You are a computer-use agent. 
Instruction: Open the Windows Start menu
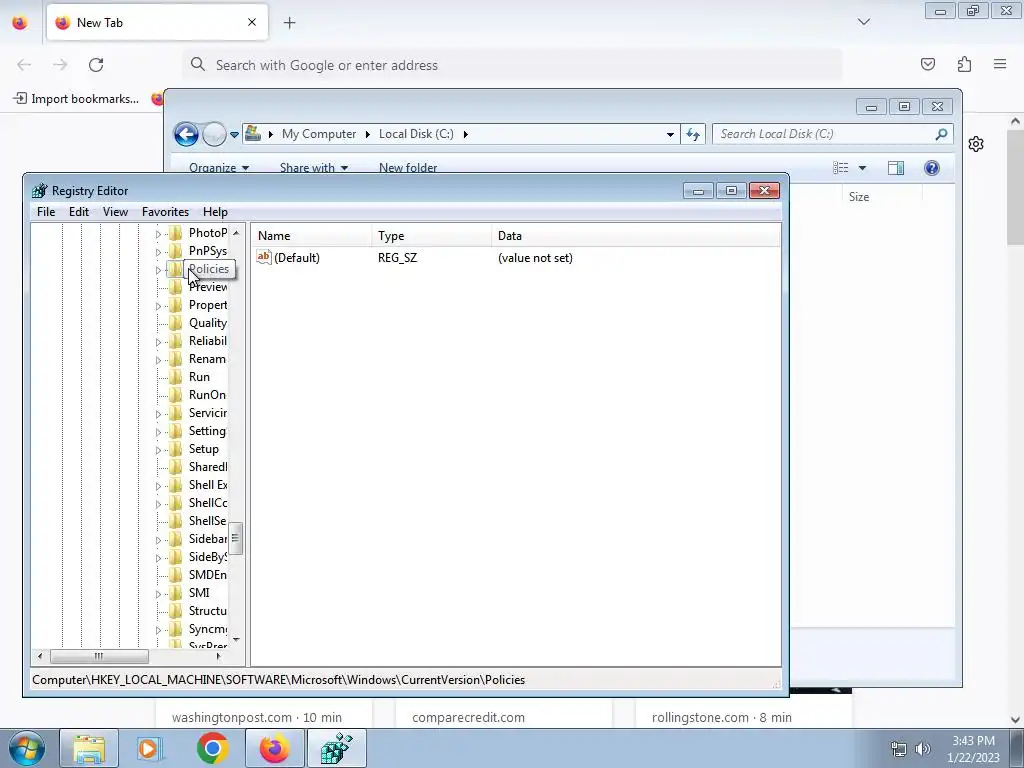click(x=27, y=748)
